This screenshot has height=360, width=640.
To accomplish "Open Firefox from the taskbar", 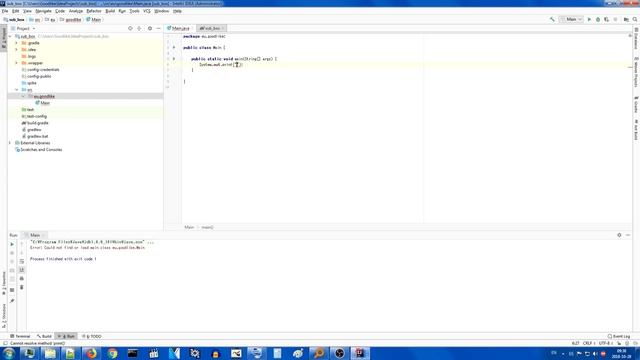I will coord(91,353).
